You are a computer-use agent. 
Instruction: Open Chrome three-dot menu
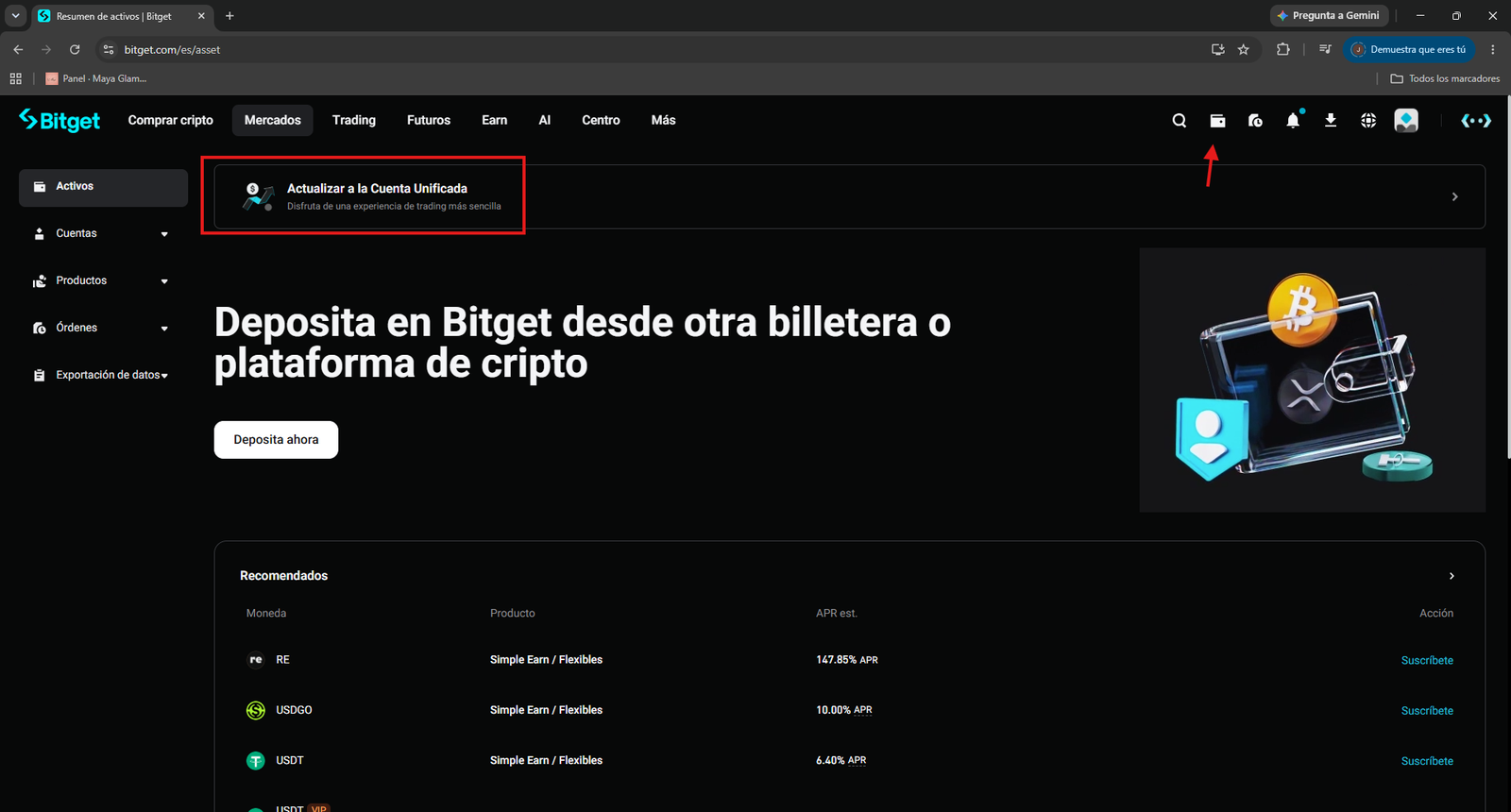pyautogui.click(x=1493, y=49)
